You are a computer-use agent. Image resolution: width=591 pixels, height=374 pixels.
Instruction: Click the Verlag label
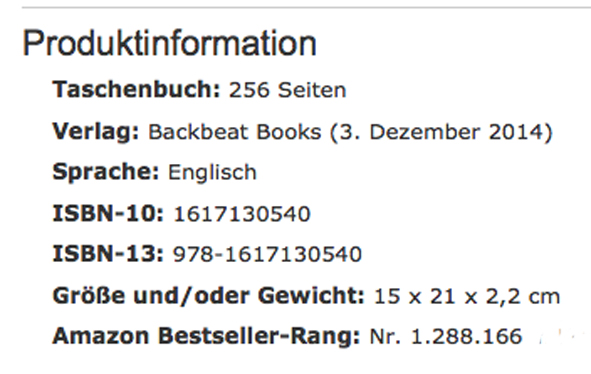click(96, 132)
